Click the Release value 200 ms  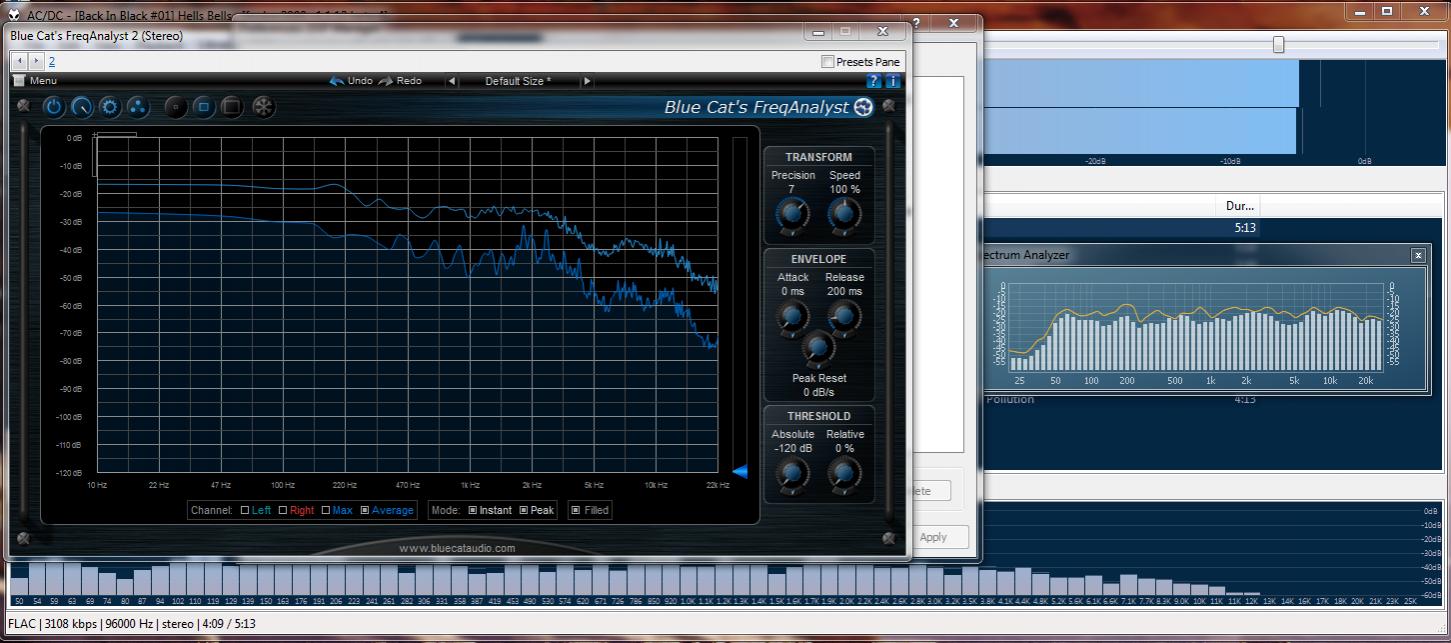pyautogui.click(x=845, y=291)
